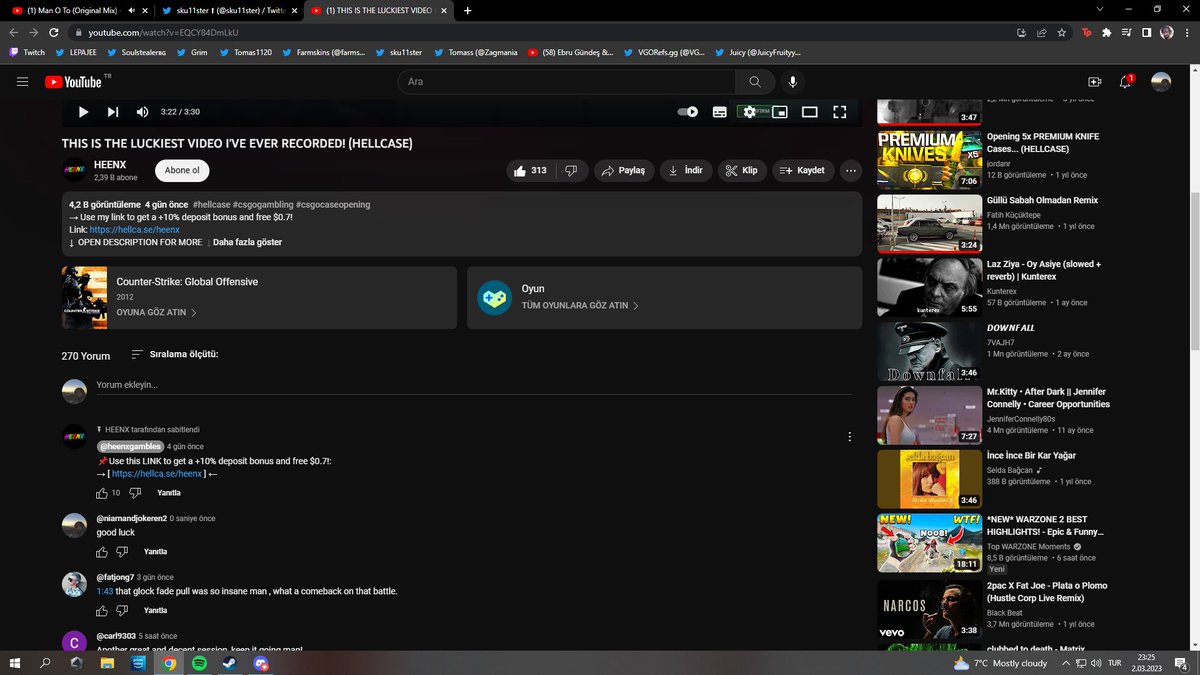Screen dimensions: 1200x675
Task: Jump to 1:43 timestamp in fatjong7 comment
Action: click(104, 591)
